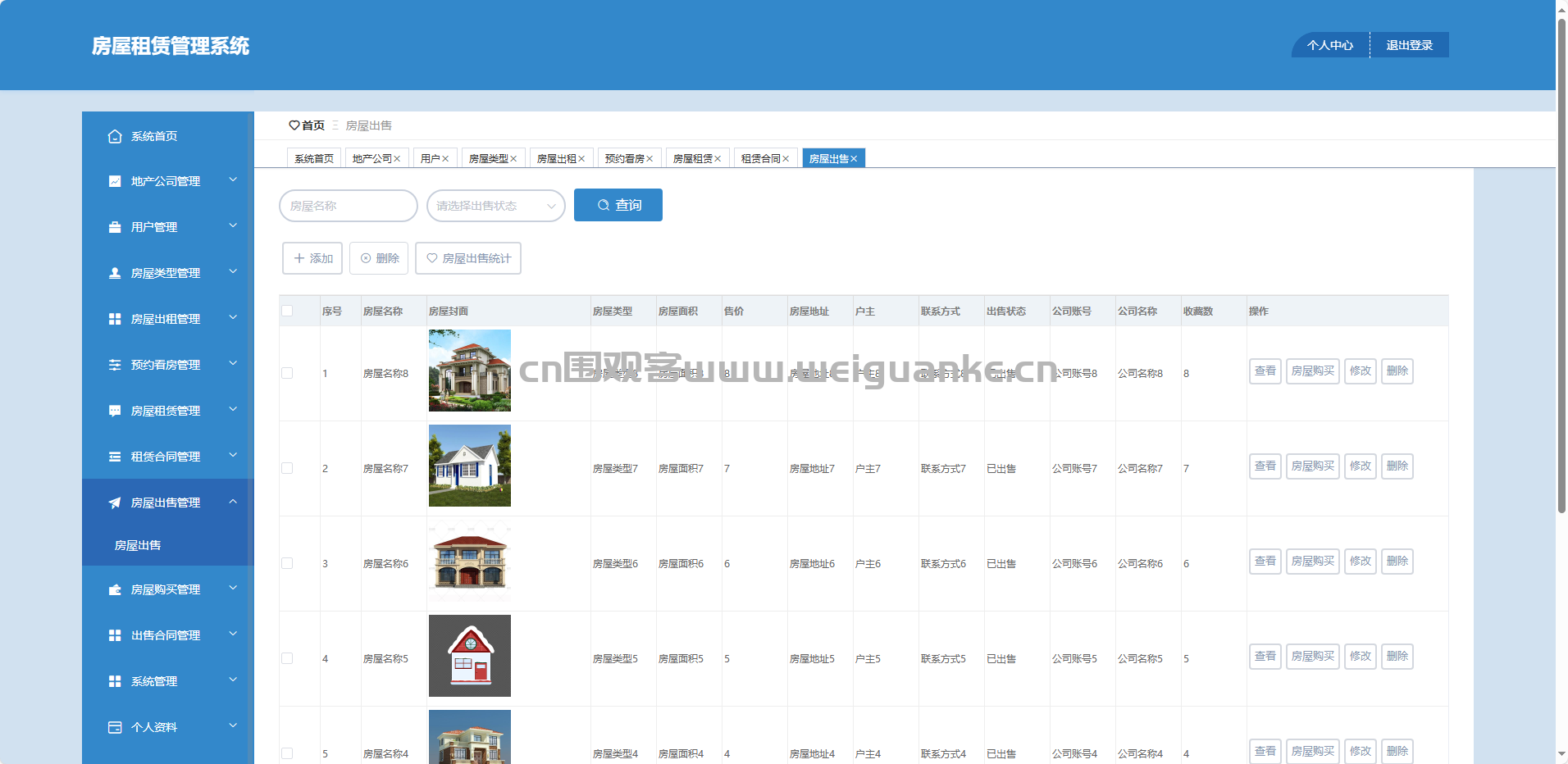Viewport: 1568px width, 764px height.
Task: Expand the 房屋租赁管理 sidebar menu
Action: pos(233,409)
